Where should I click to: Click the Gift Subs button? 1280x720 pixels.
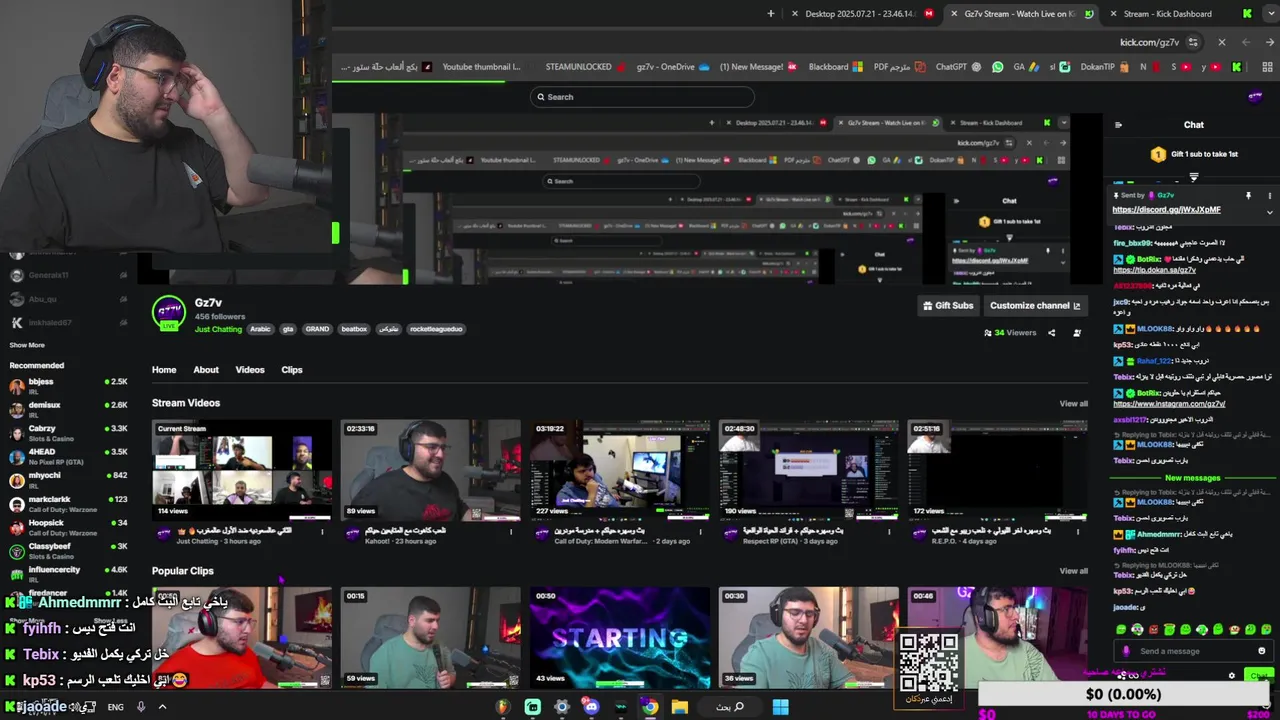coord(947,306)
